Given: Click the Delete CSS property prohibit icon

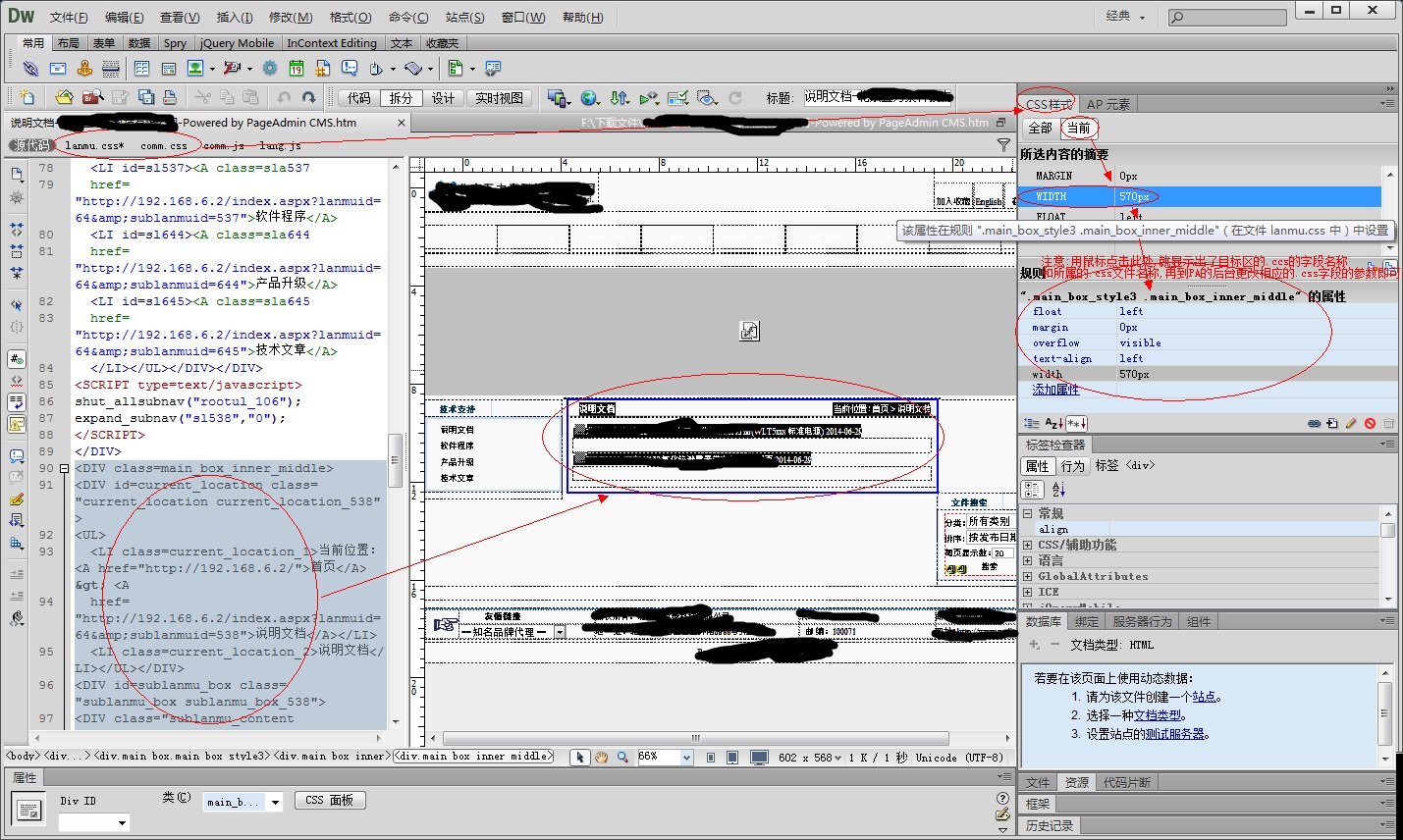Looking at the screenshot, I should coord(1370,424).
